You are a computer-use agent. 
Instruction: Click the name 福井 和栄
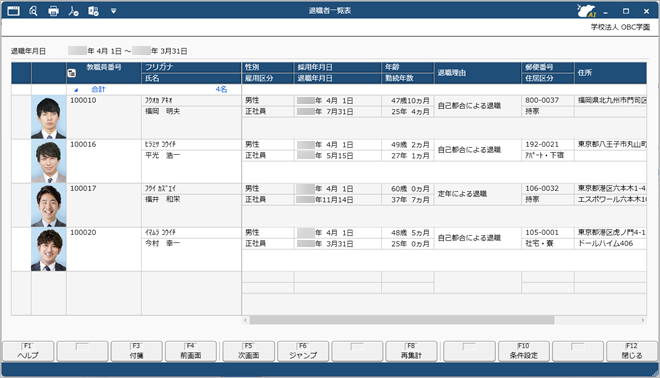pyautogui.click(x=162, y=200)
